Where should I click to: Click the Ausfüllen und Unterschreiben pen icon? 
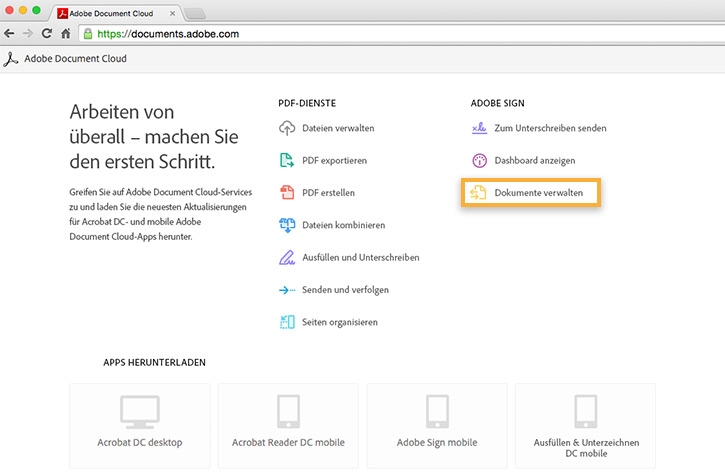click(287, 257)
